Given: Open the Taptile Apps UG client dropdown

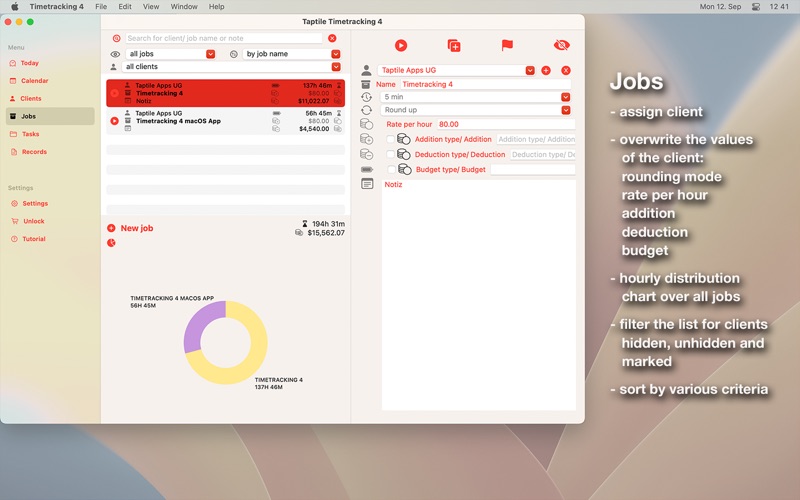Looking at the screenshot, I should click(x=530, y=70).
